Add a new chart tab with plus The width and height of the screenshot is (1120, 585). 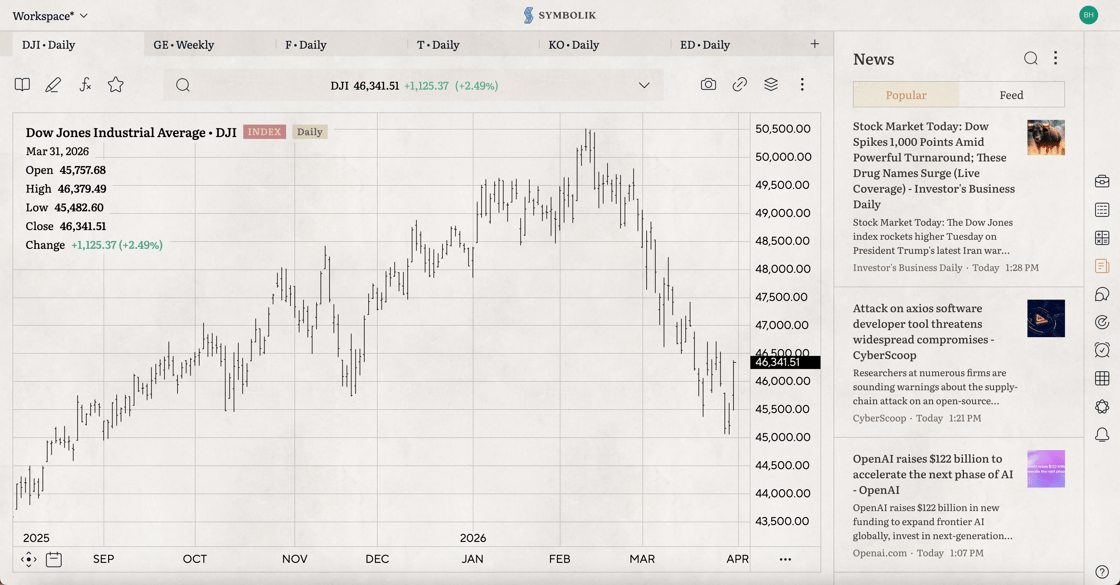coord(814,44)
